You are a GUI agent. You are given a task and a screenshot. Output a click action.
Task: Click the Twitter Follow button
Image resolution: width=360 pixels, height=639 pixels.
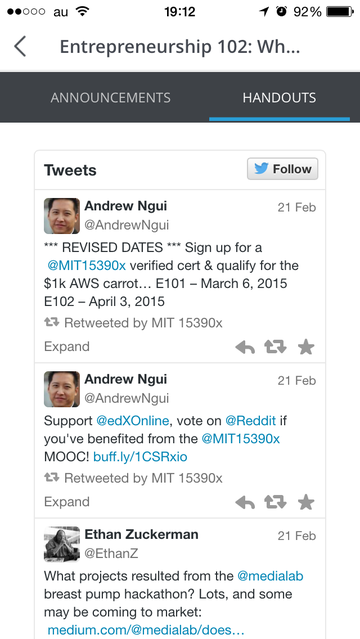click(x=283, y=169)
